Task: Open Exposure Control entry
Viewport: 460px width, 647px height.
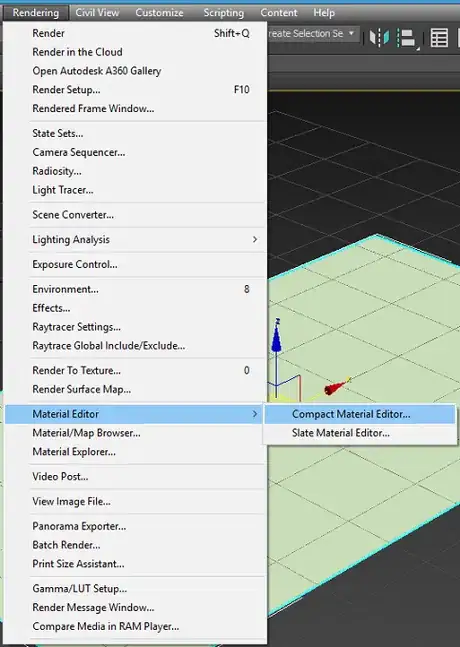Action: [x=135, y=264]
